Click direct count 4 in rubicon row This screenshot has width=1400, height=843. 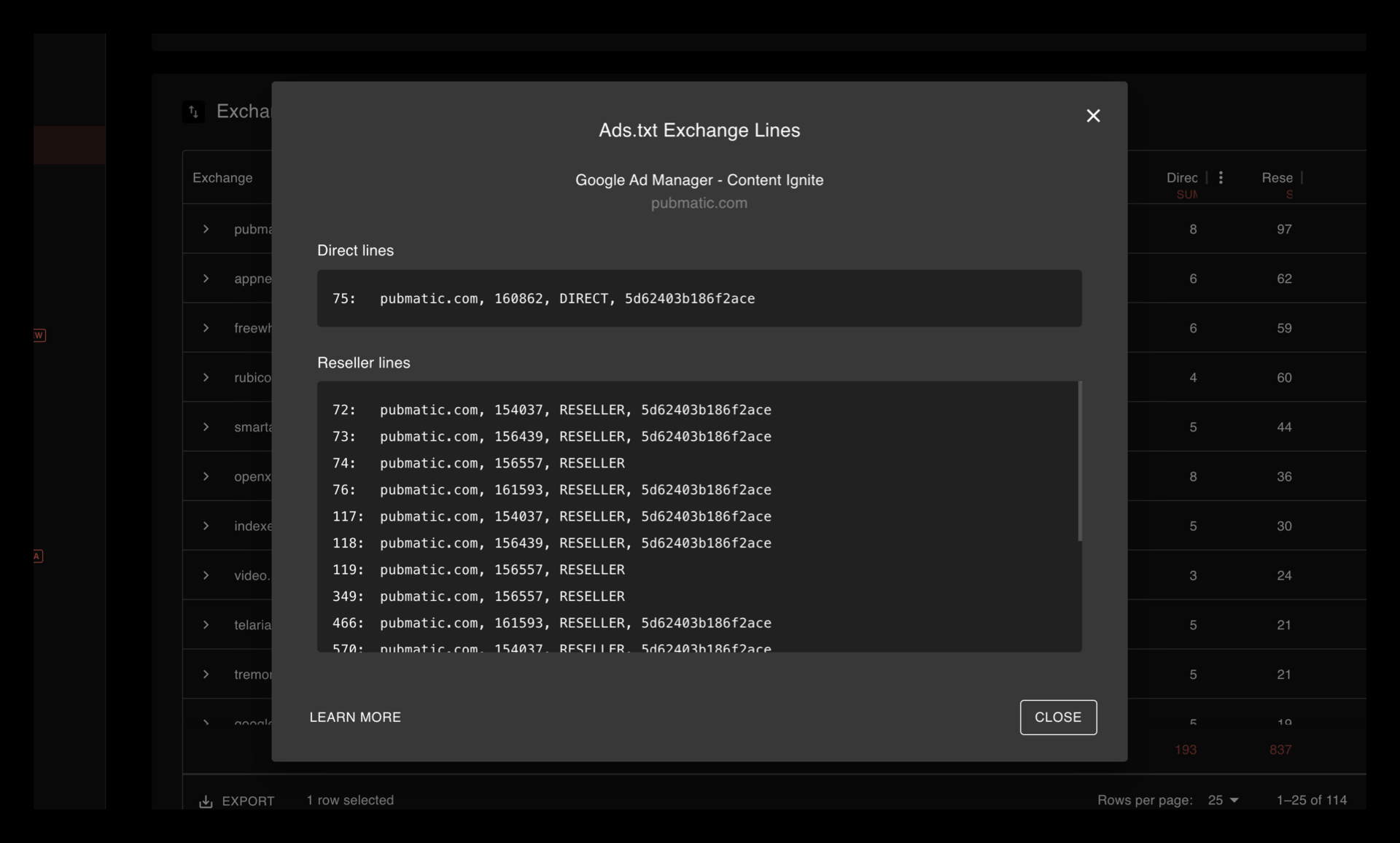pos(1193,378)
